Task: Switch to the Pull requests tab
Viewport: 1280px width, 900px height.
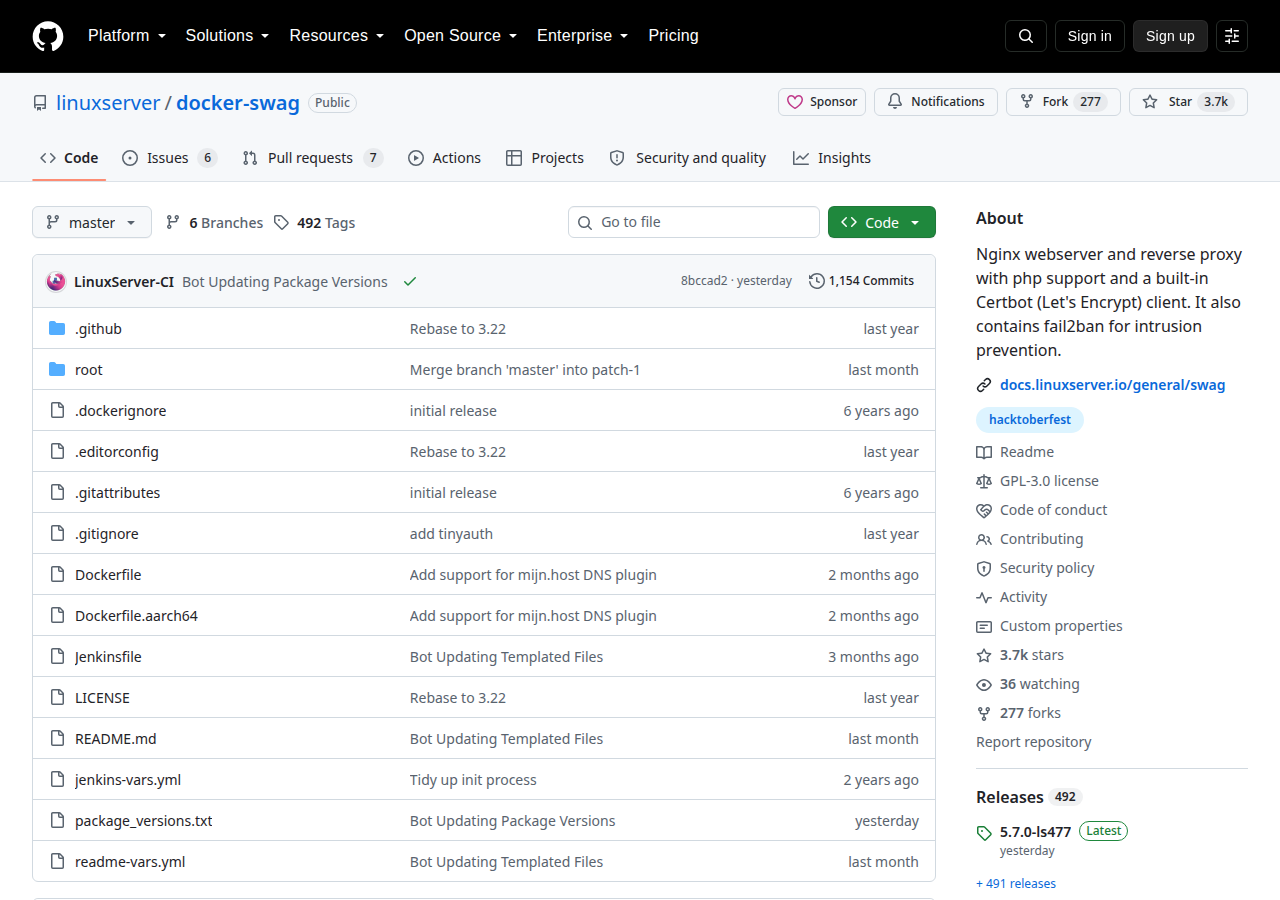Action: coord(312,158)
